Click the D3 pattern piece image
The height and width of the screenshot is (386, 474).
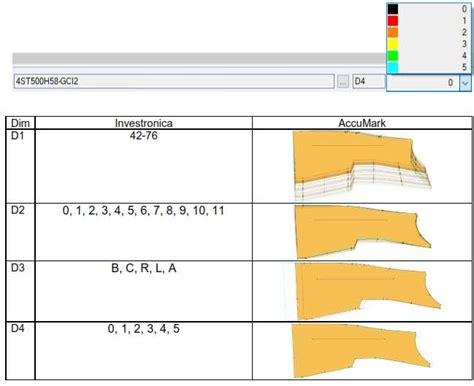tap(368, 291)
